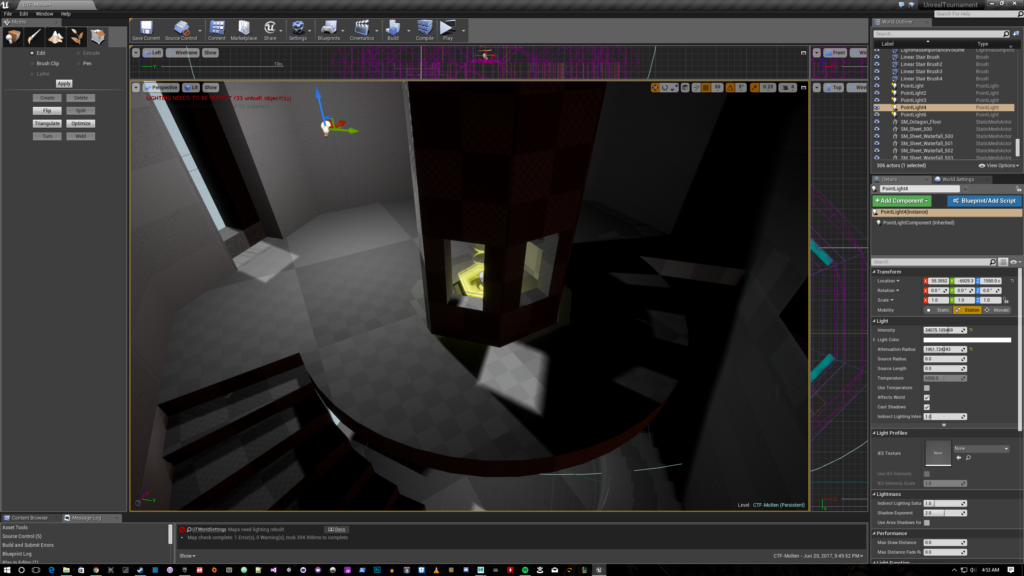Click the Save Current toolbar icon

tap(146, 29)
